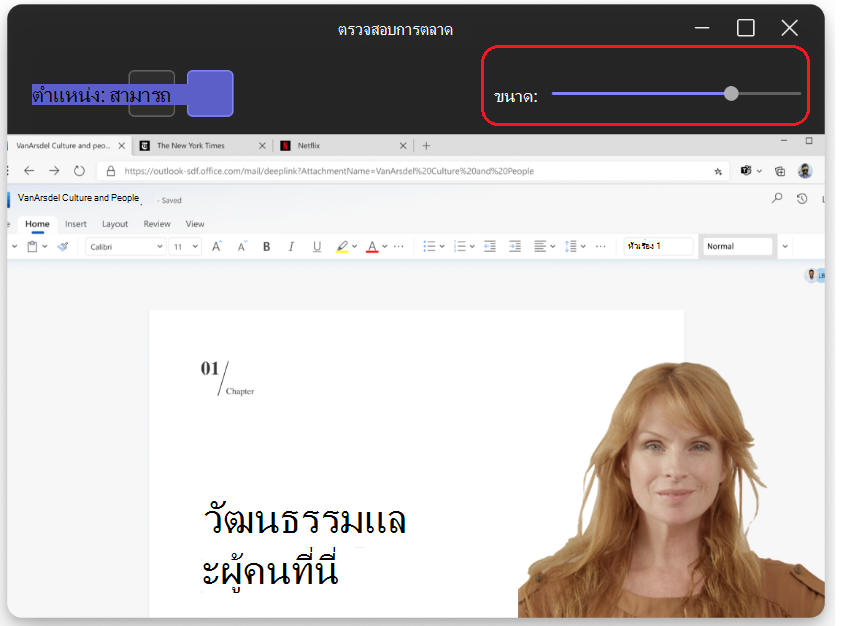
Task: Open the browser extensions icon menu
Action: [746, 171]
